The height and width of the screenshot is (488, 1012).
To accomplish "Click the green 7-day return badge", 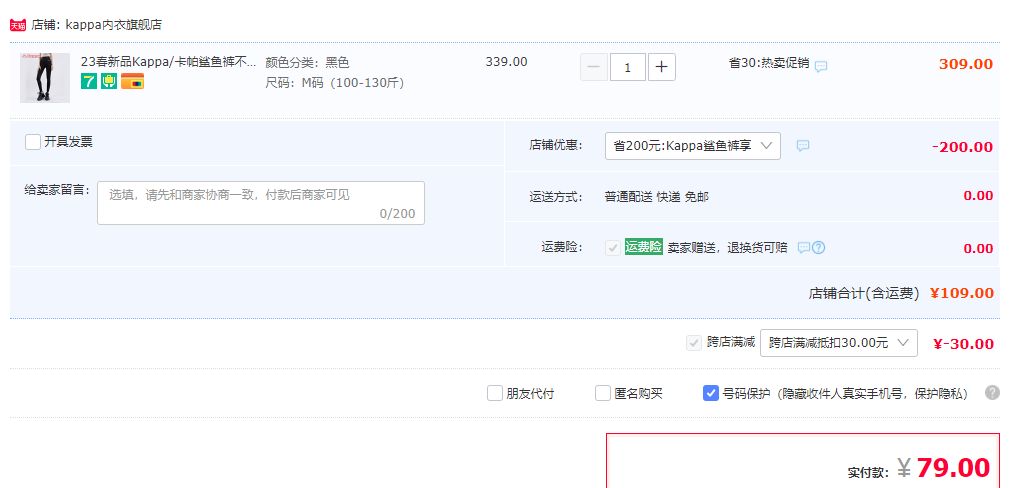I will point(88,81).
